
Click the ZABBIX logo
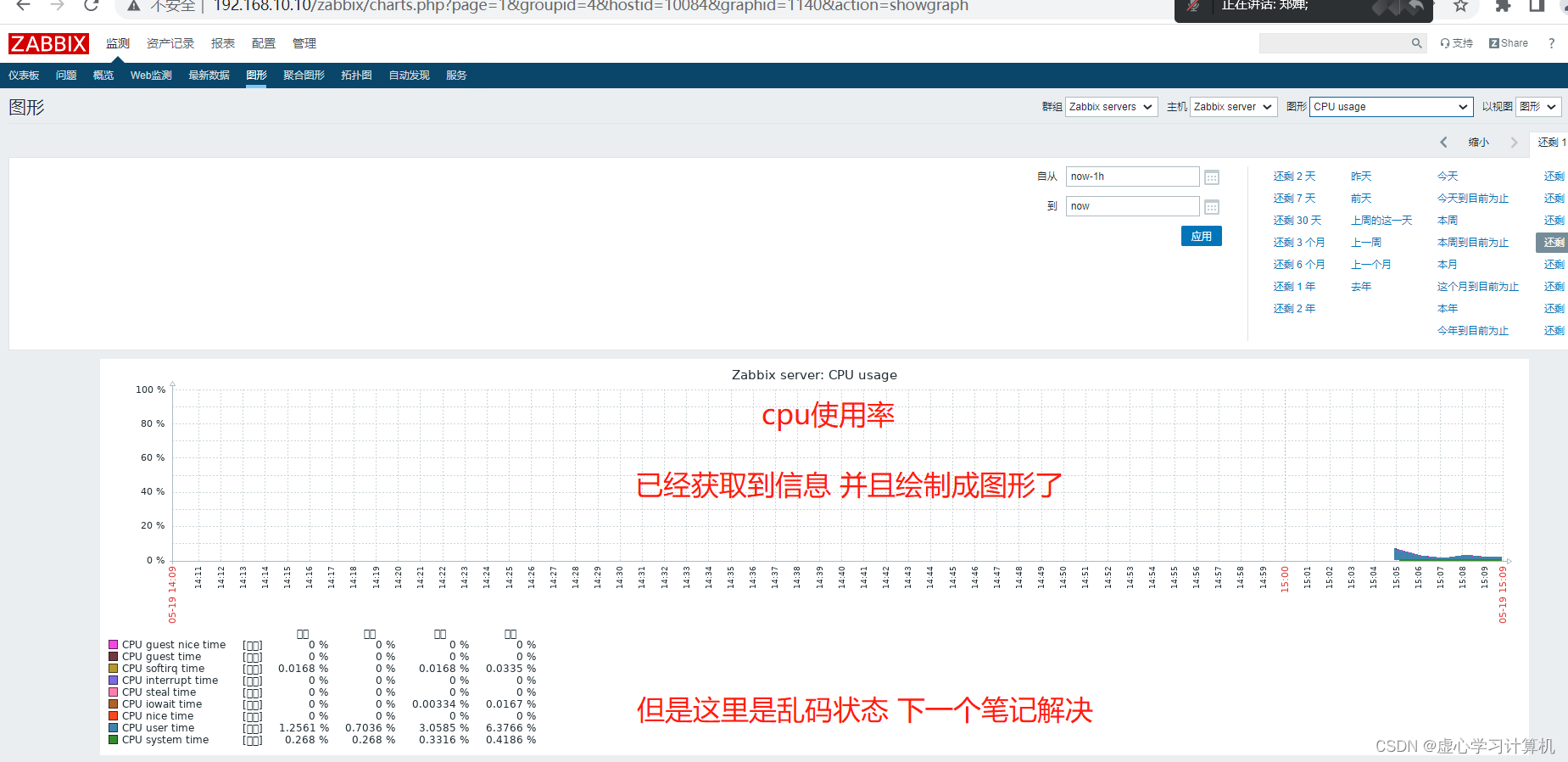coord(48,43)
